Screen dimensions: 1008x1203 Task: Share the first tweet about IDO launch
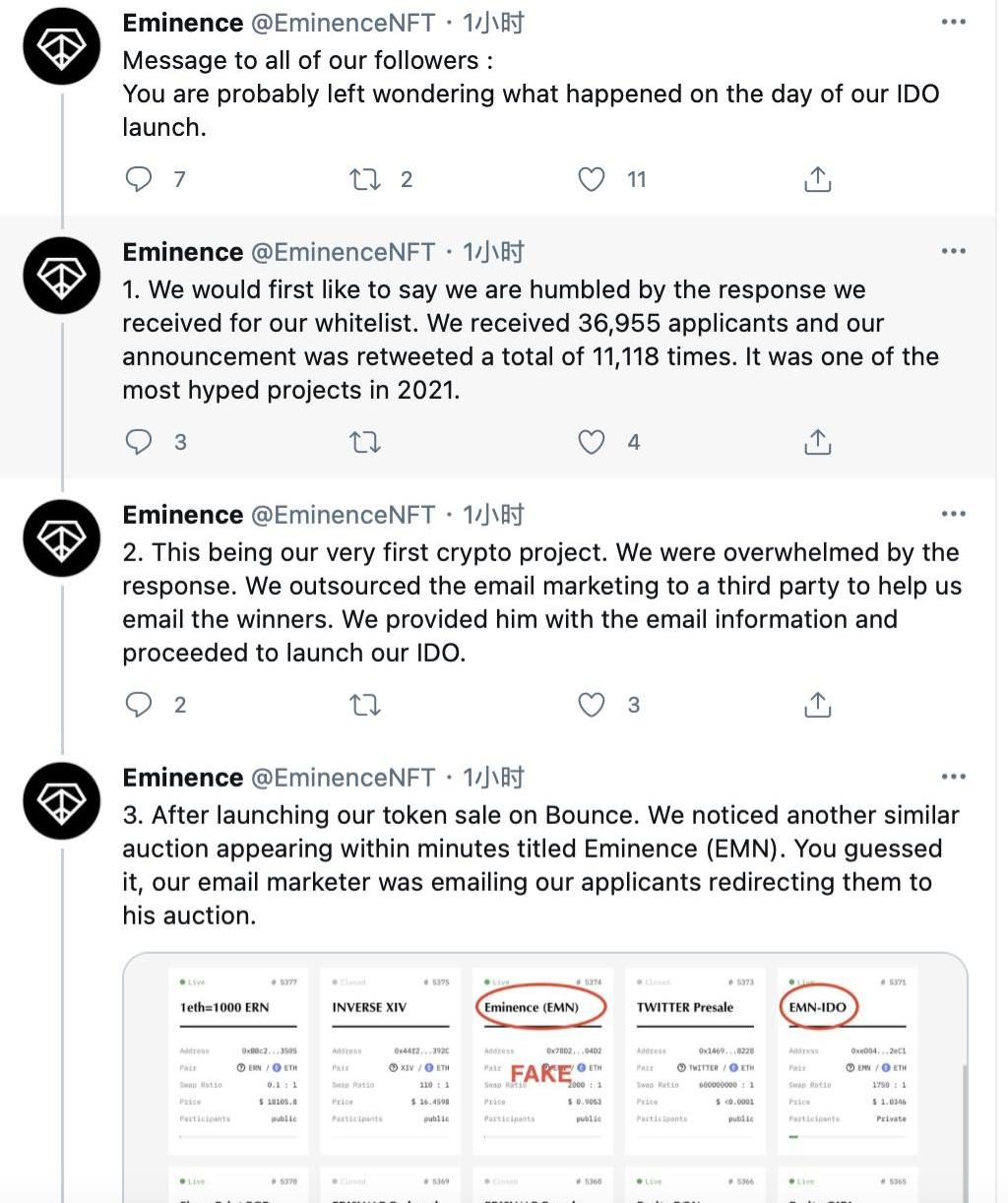click(818, 179)
